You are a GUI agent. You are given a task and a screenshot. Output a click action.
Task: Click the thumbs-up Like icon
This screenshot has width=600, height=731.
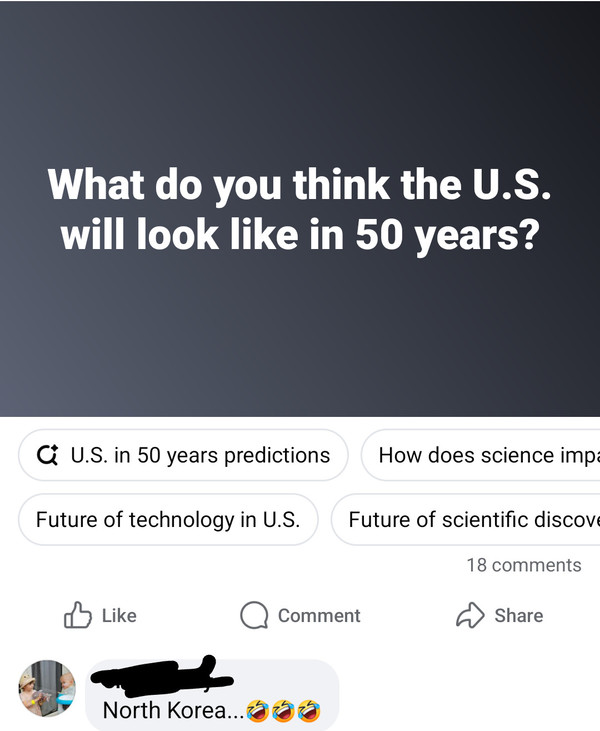(77, 615)
